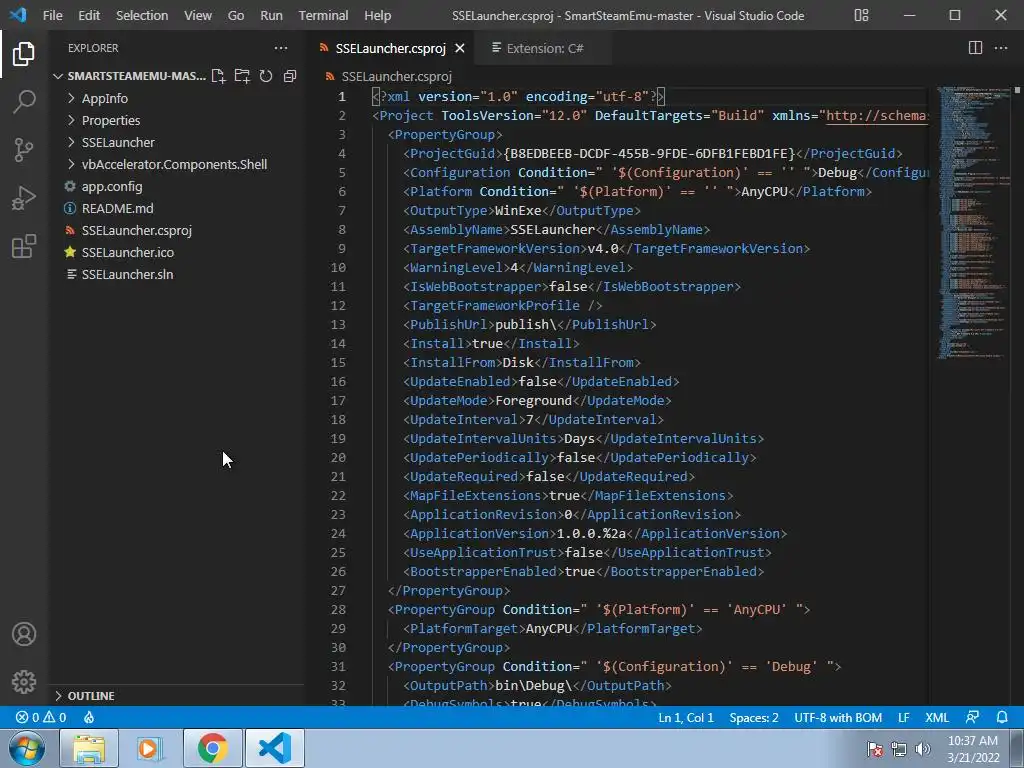The height and width of the screenshot is (768, 1024).
Task: Change end of line sequence LF
Action: click(904, 717)
